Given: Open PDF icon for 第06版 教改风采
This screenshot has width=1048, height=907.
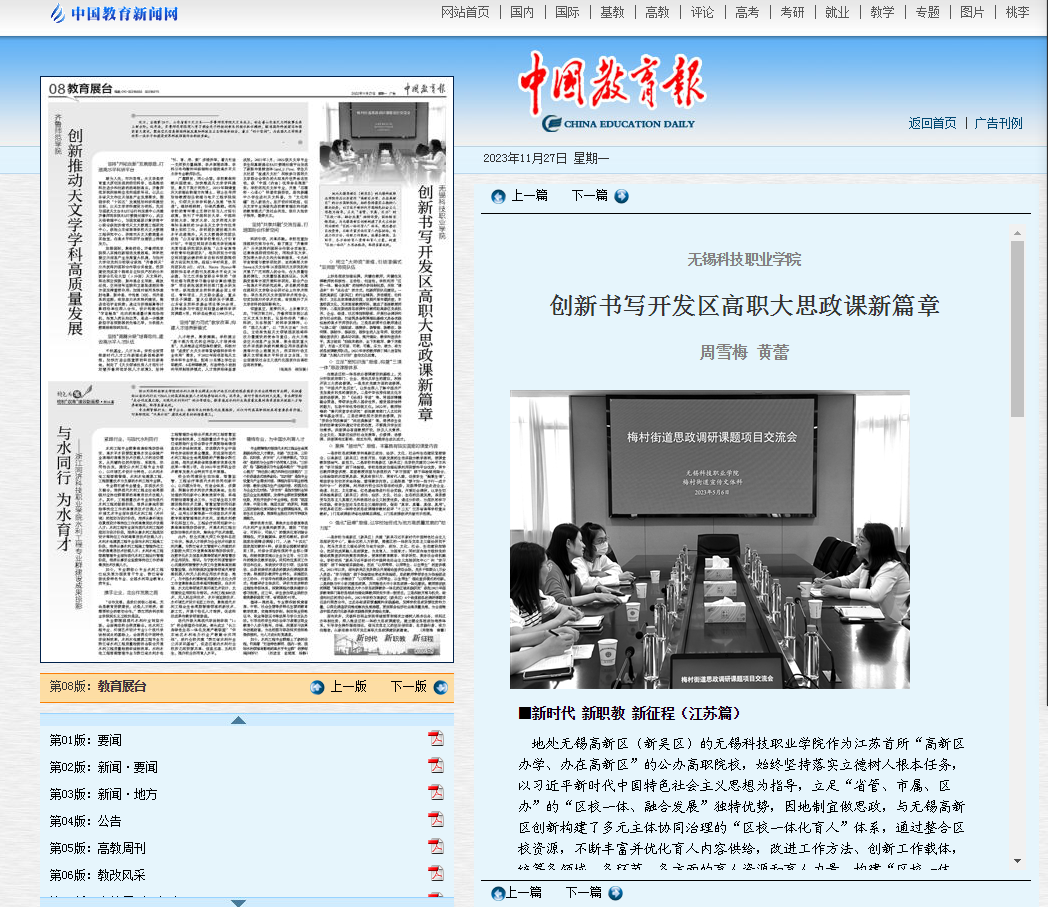Looking at the screenshot, I should tap(436, 874).
